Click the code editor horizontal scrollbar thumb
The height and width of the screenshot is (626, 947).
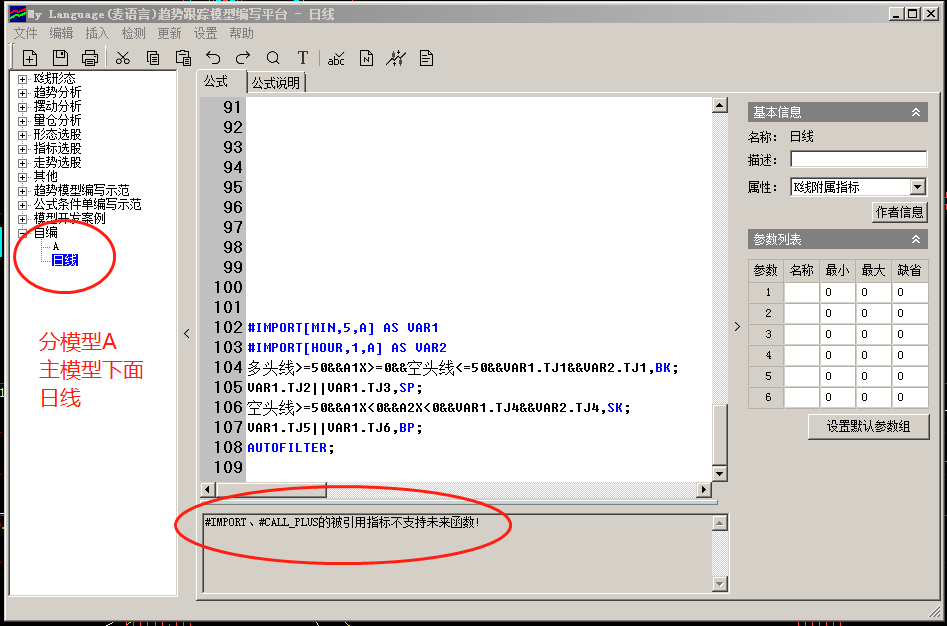270,490
